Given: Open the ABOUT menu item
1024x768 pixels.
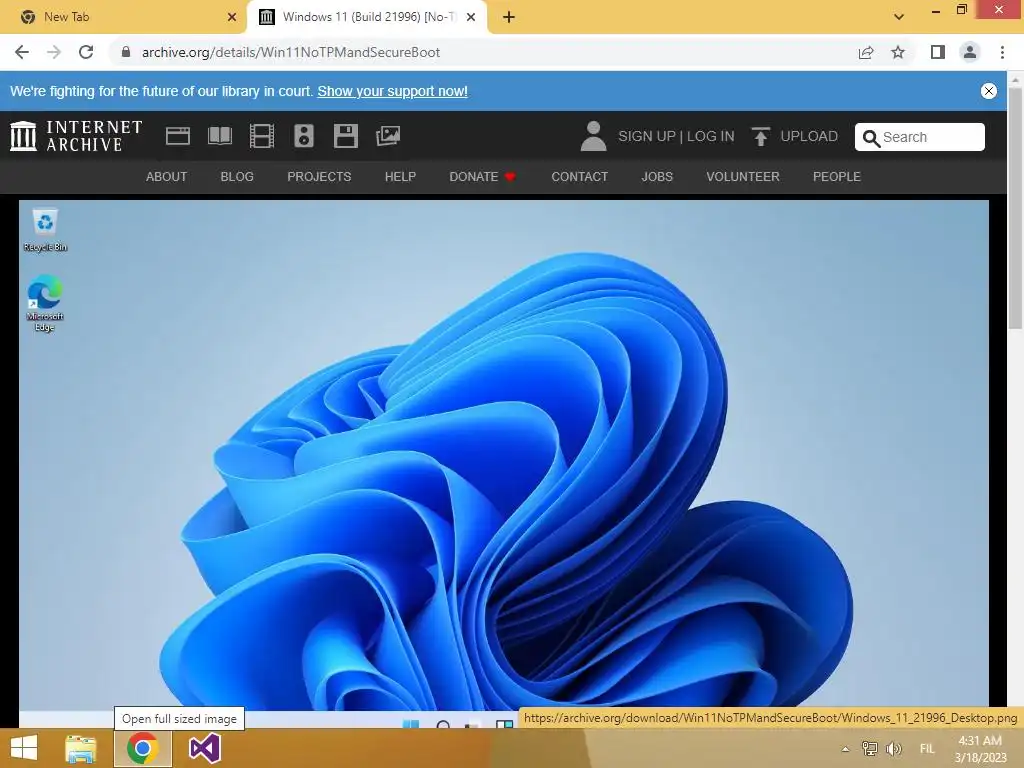Looking at the screenshot, I should (167, 176).
